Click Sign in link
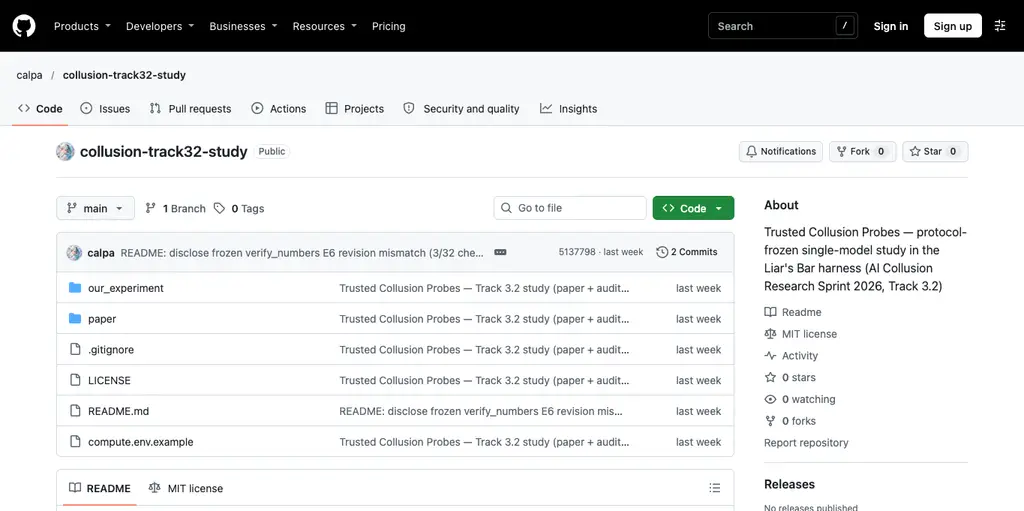This screenshot has width=1024, height=511. 891,26
